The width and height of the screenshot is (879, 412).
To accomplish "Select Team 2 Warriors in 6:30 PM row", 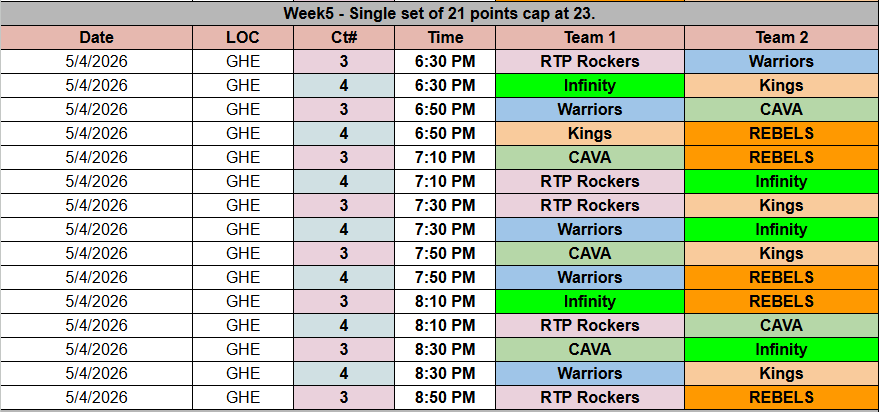I will [x=781, y=62].
